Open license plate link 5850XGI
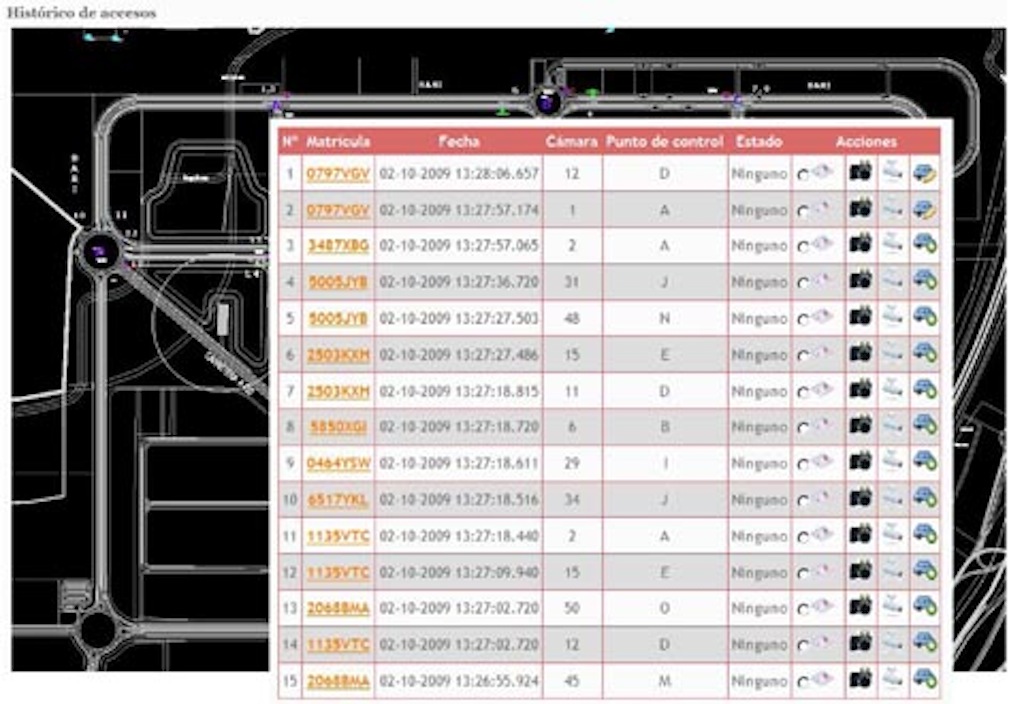Viewport: 1024px width, 704px height. click(338, 427)
